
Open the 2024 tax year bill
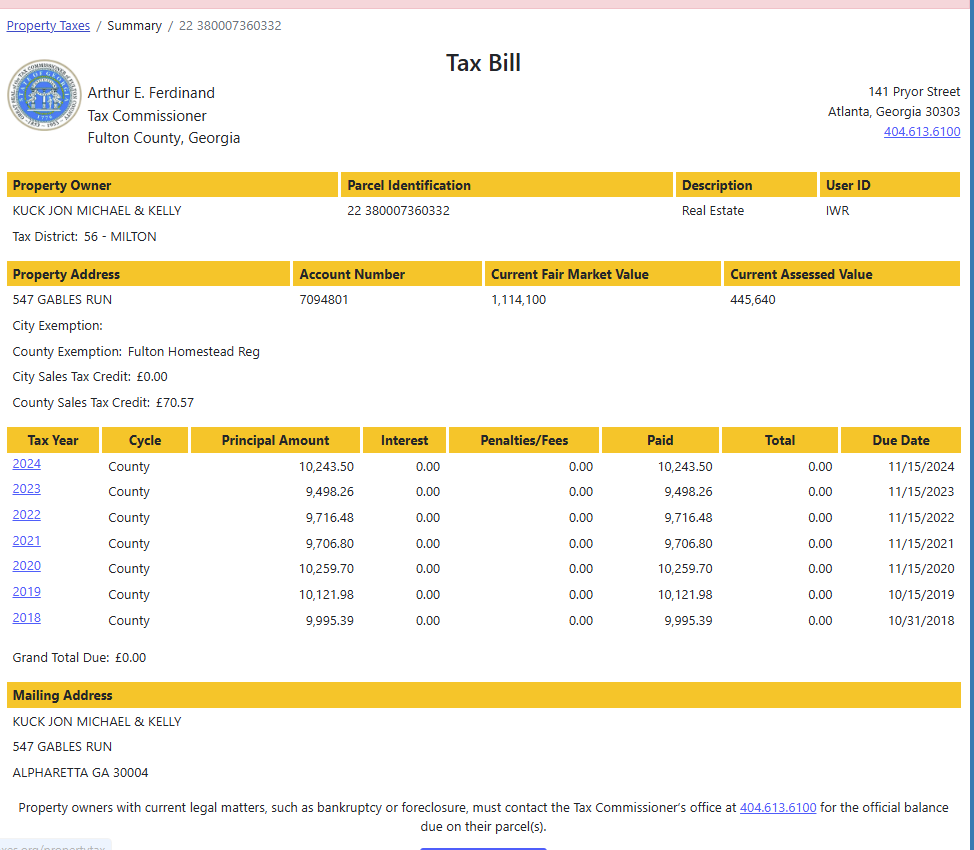coord(27,464)
